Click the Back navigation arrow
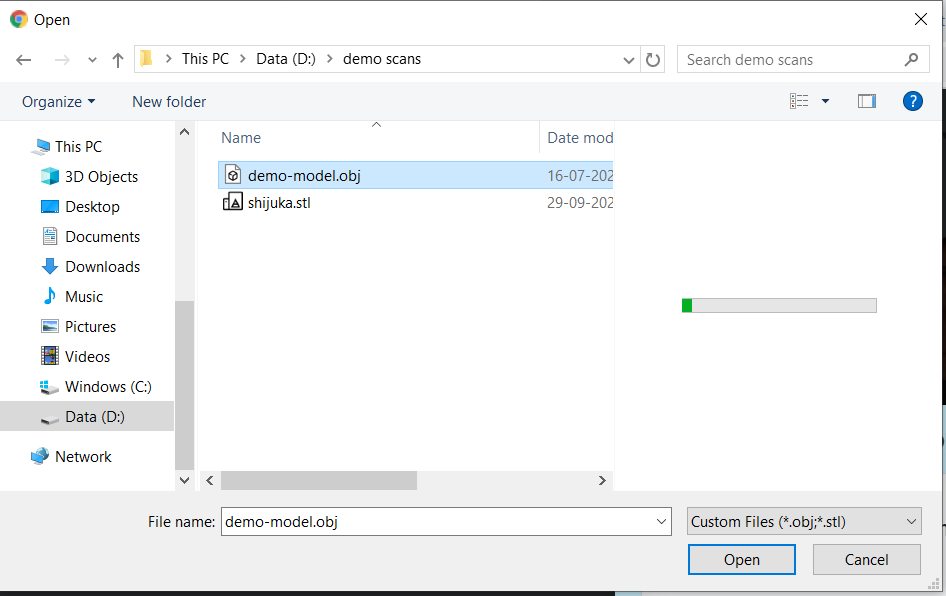Viewport: 946px width, 596px height. (24, 60)
